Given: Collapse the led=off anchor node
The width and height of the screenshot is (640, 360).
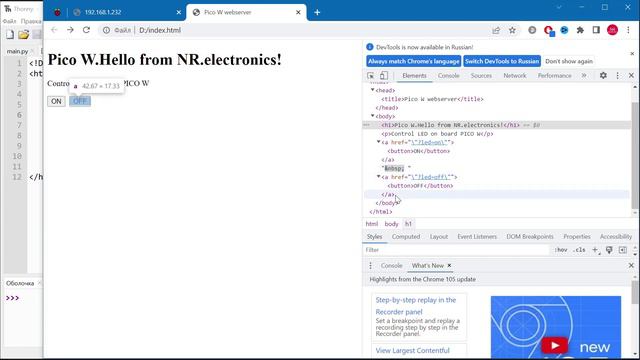Looking at the screenshot, I should (378, 177).
